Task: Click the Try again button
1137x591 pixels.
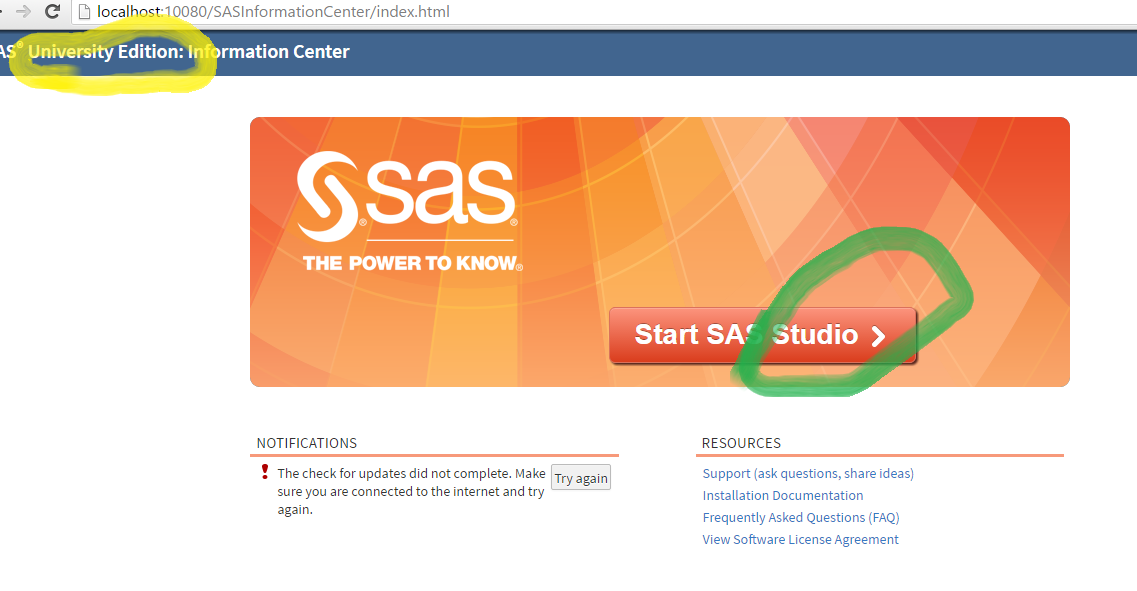Action: click(x=581, y=478)
